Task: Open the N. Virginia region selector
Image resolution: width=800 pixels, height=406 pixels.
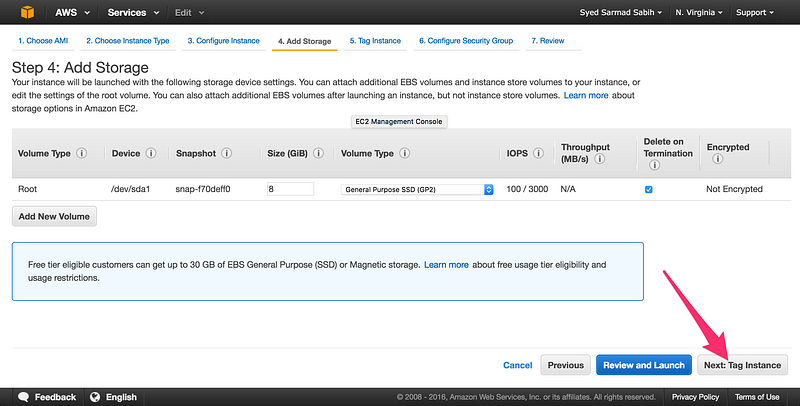Action: click(699, 12)
